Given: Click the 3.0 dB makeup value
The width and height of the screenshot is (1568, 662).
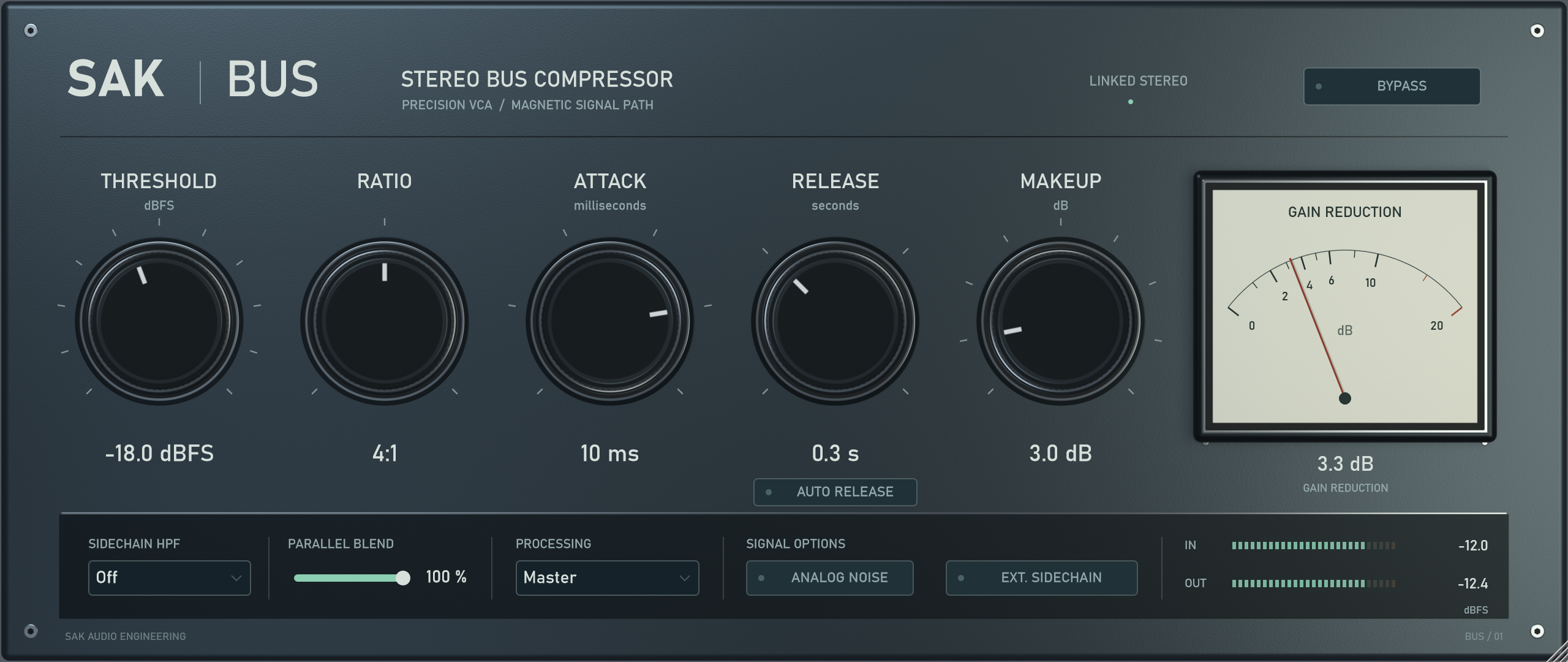Looking at the screenshot, I should [1061, 454].
